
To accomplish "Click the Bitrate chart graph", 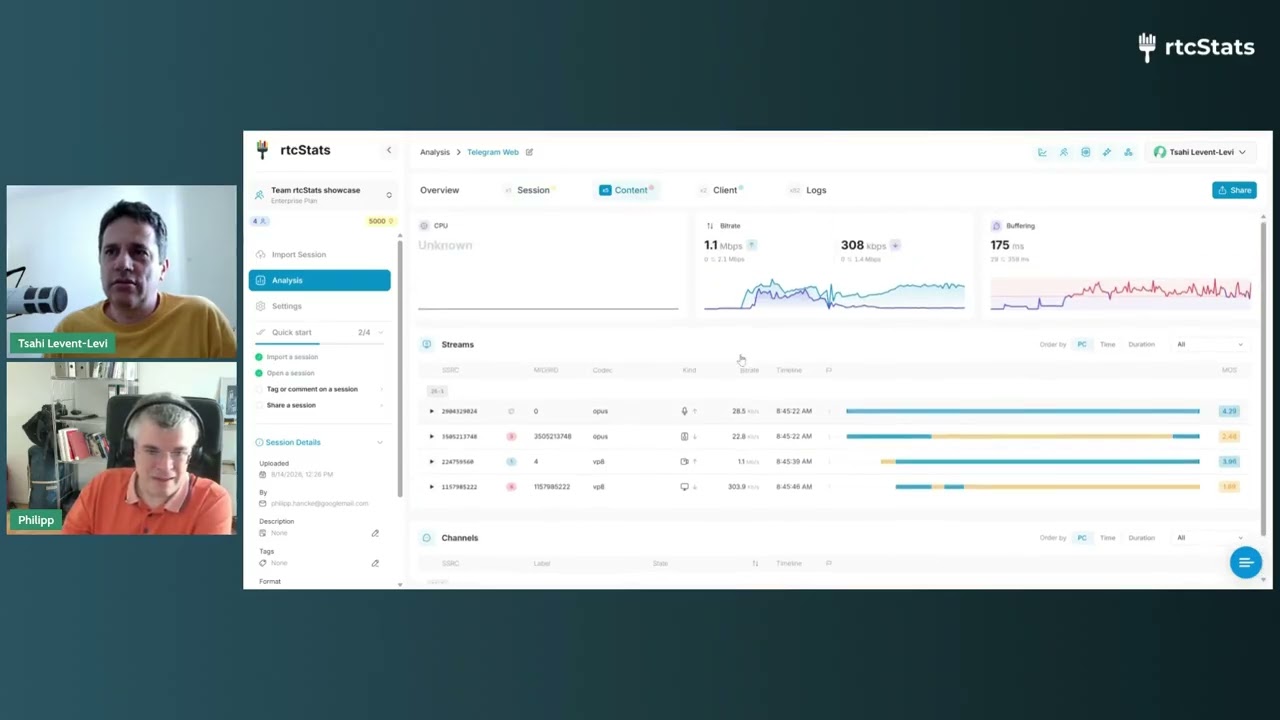I will click(x=834, y=293).
